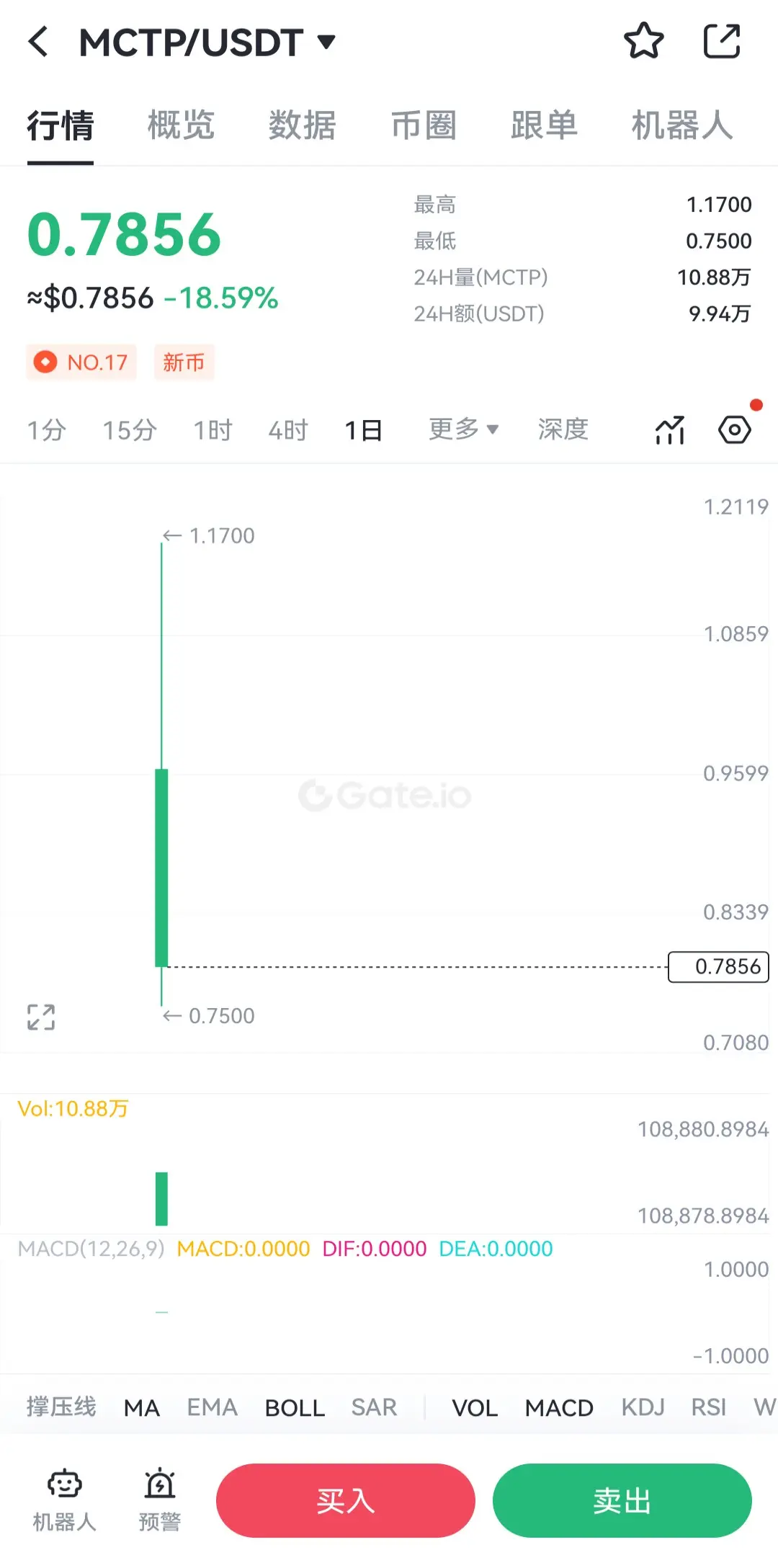Tap the green 卖出 button
The height and width of the screenshot is (1568, 778).
622,1501
